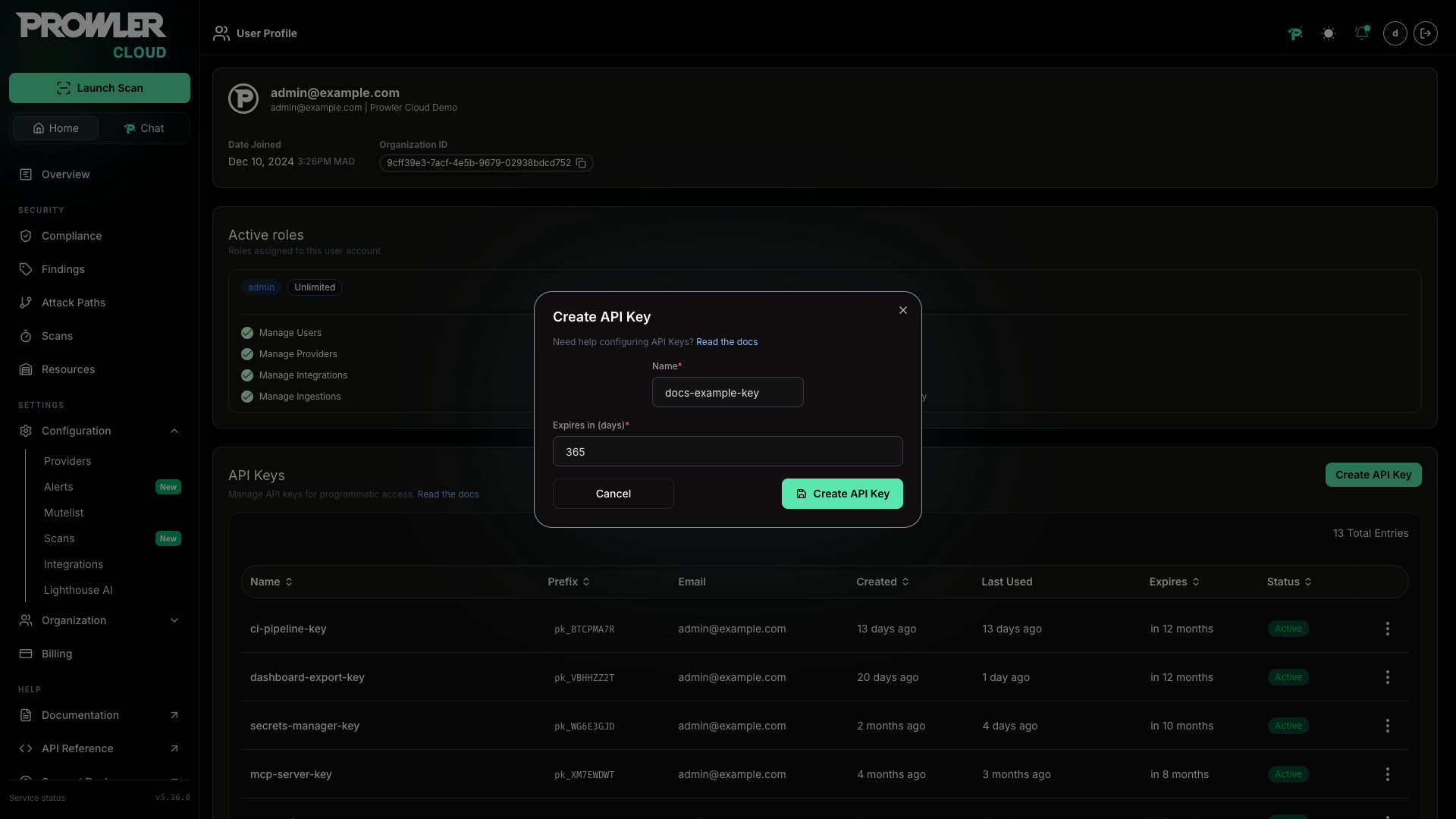The width and height of the screenshot is (1456, 819).
Task: Switch to the Chat tab
Action: 143,128
